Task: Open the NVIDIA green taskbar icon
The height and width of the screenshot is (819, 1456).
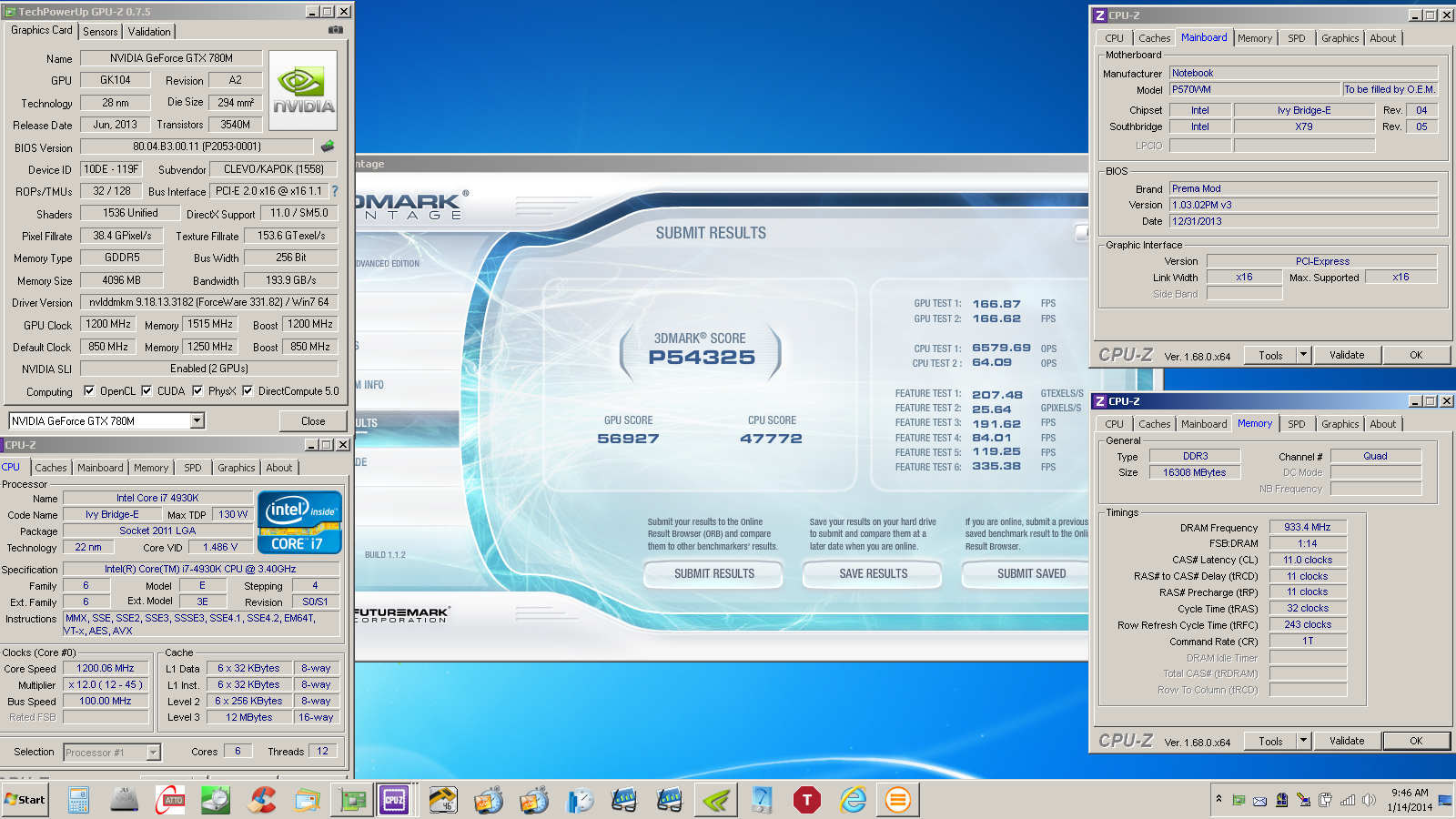Action: coord(716,800)
